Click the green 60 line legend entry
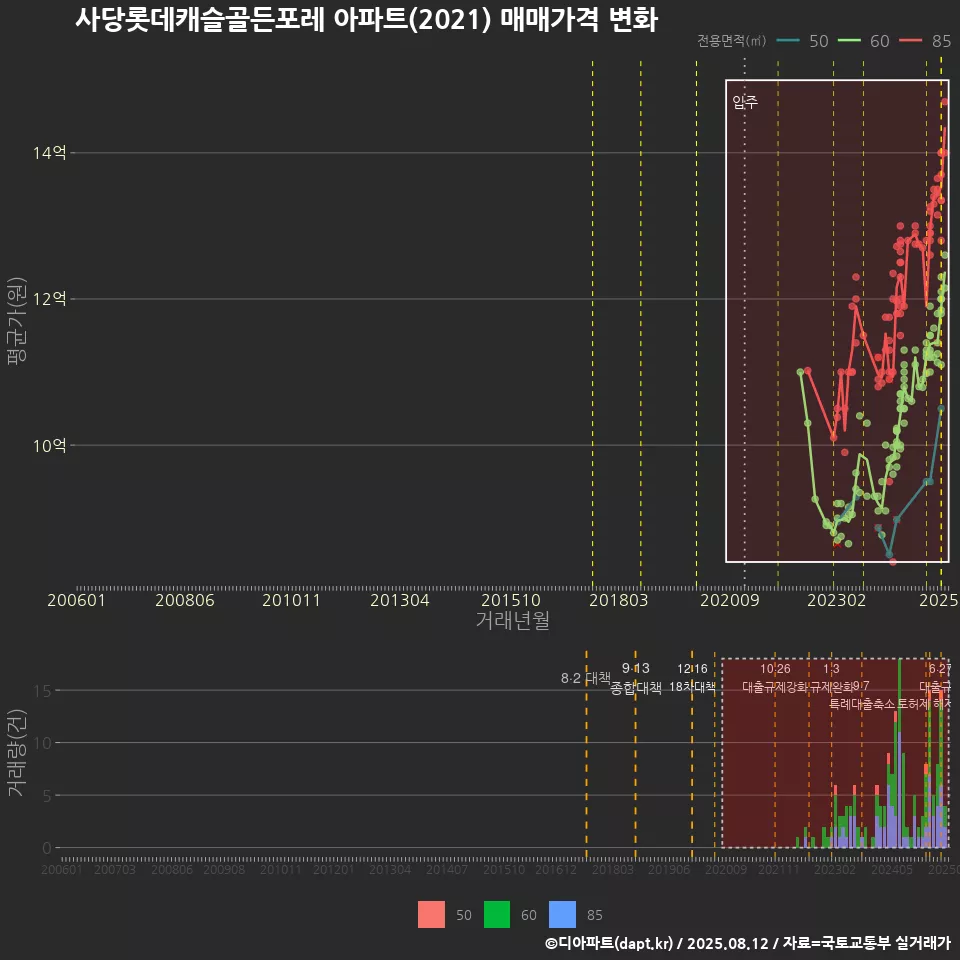Screen dimensions: 960x960 pos(863,41)
